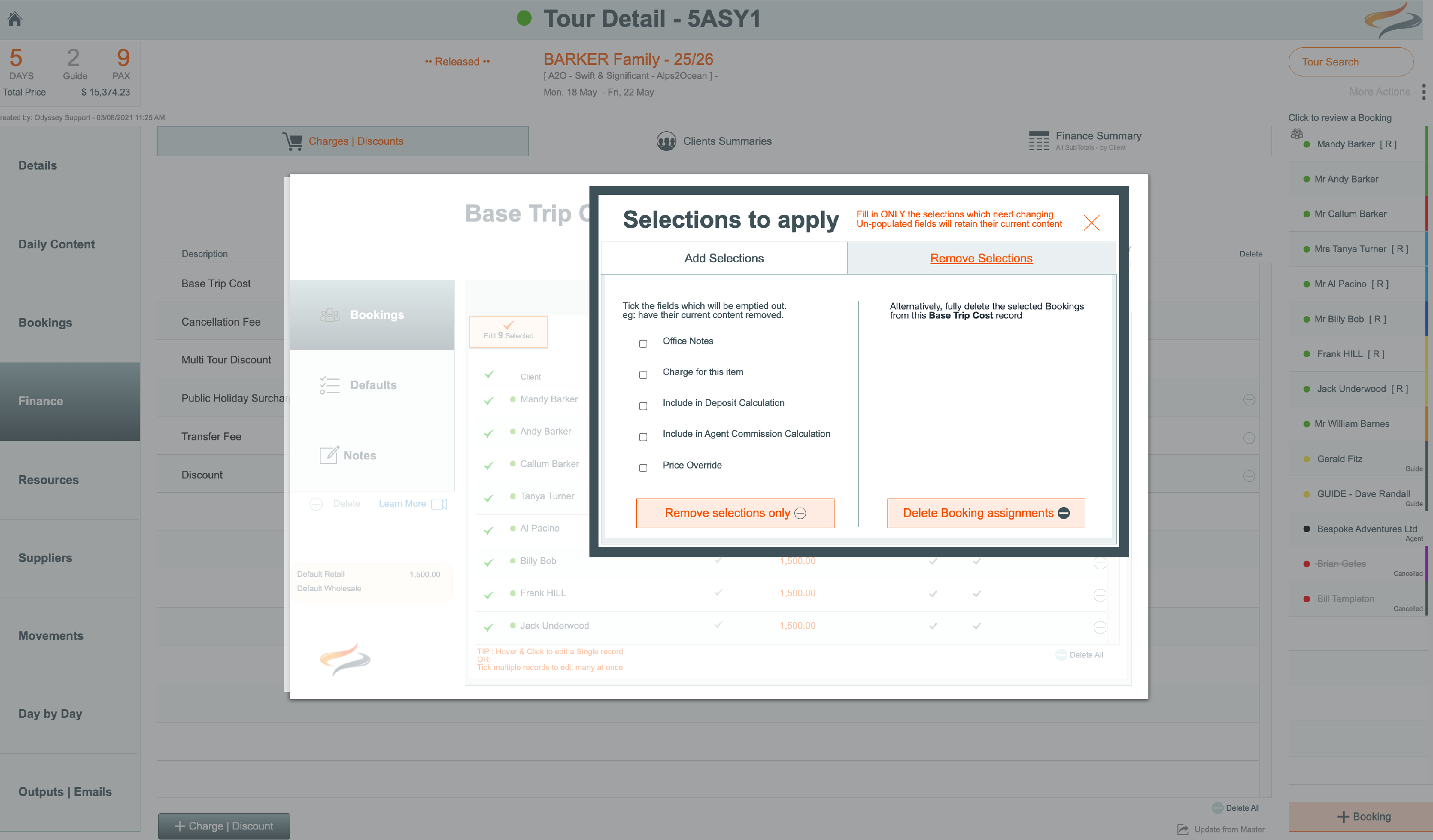Open the Movements sidebar section
The image size is (1433, 840).
click(70, 636)
